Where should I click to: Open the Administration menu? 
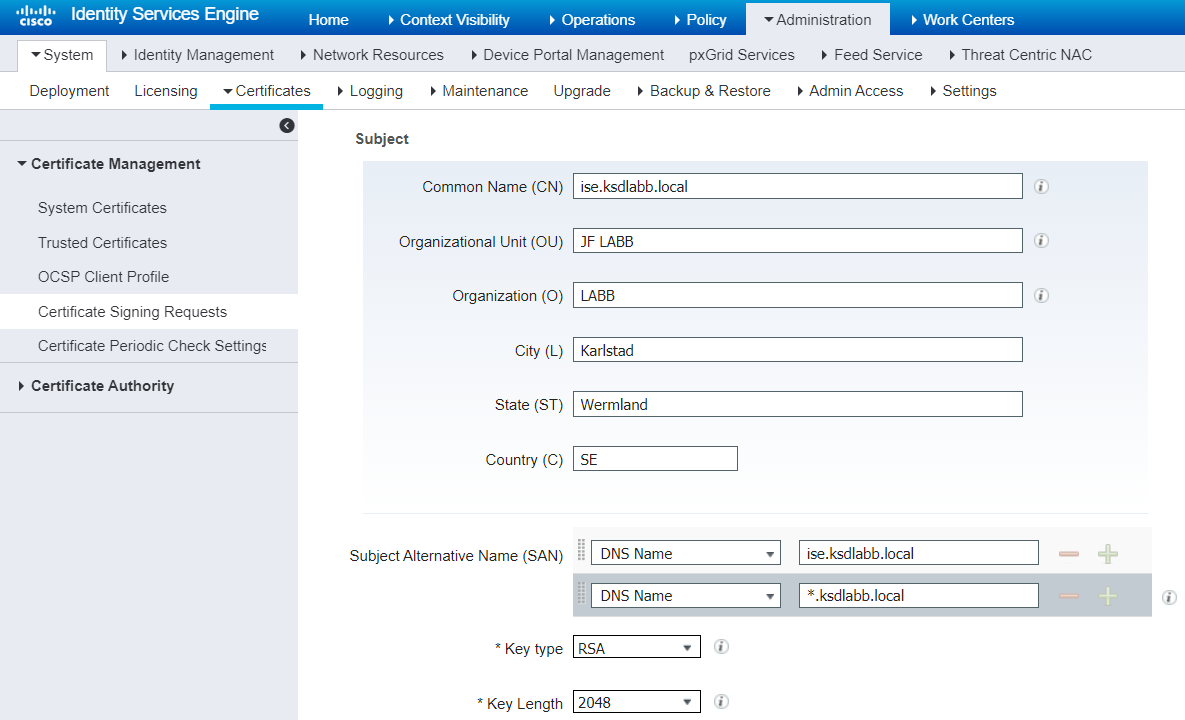[x=818, y=20]
